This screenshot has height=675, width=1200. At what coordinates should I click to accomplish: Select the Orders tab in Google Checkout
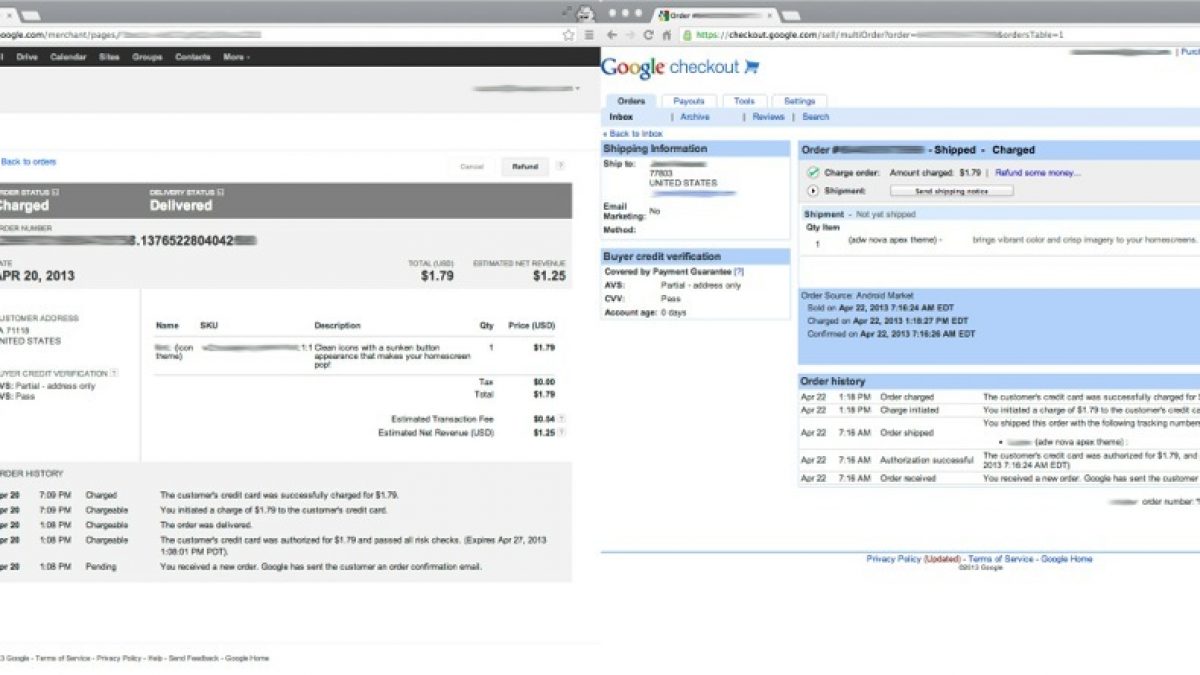(x=631, y=101)
